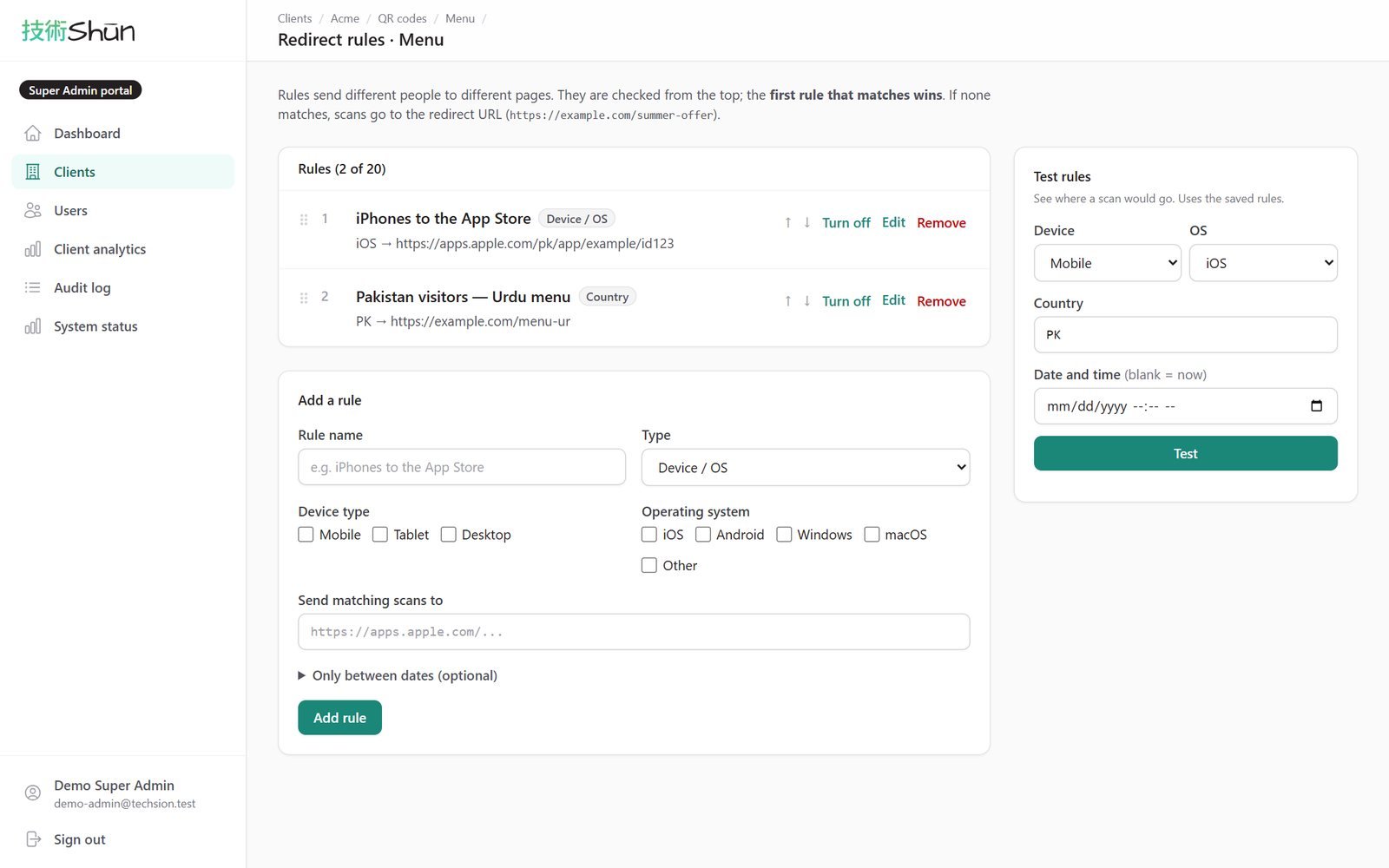Check the Windows operating system box
This screenshot has height=868, width=1389.
784,535
